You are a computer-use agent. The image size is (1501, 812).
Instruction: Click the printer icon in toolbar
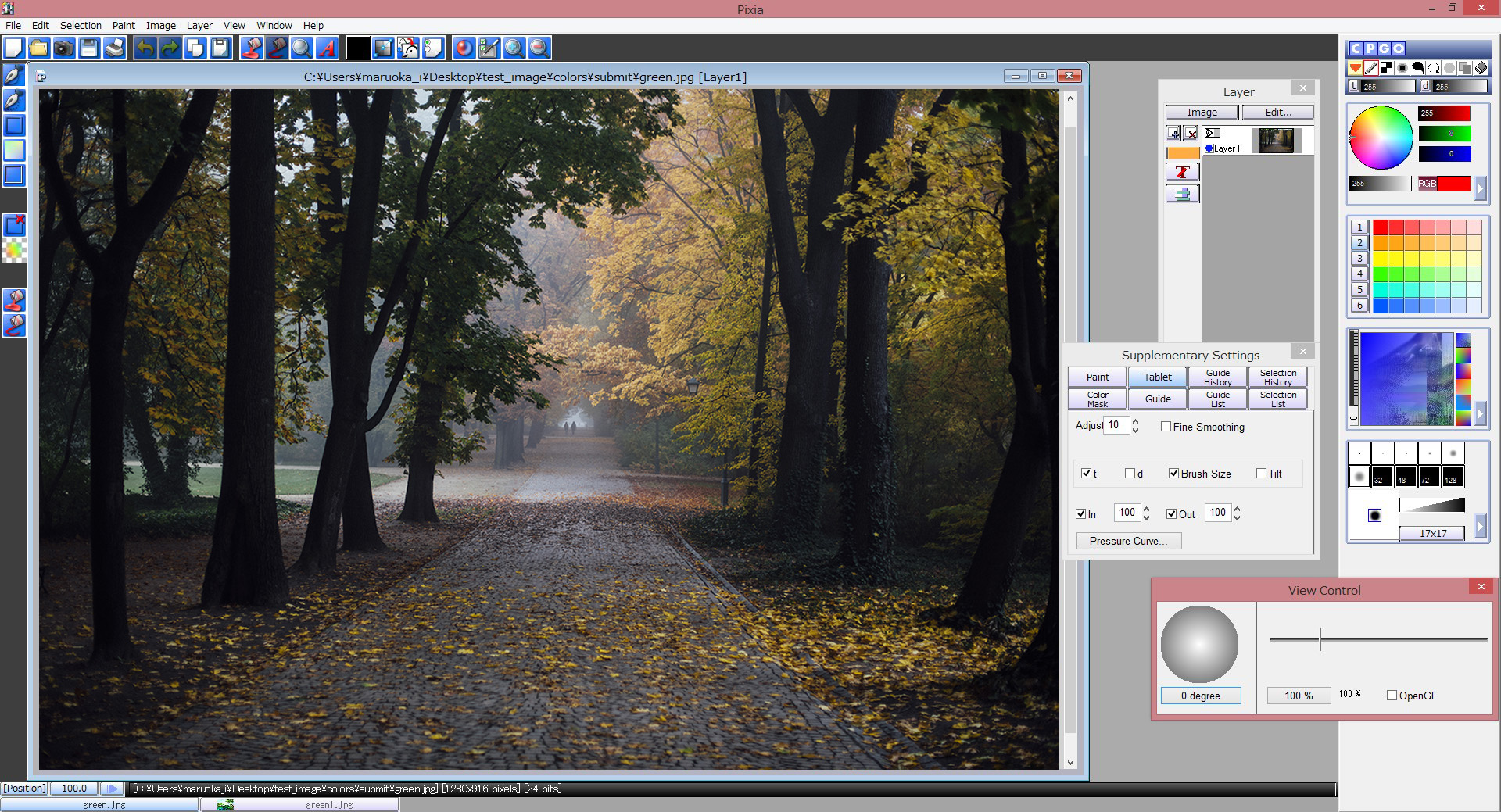pos(114,48)
